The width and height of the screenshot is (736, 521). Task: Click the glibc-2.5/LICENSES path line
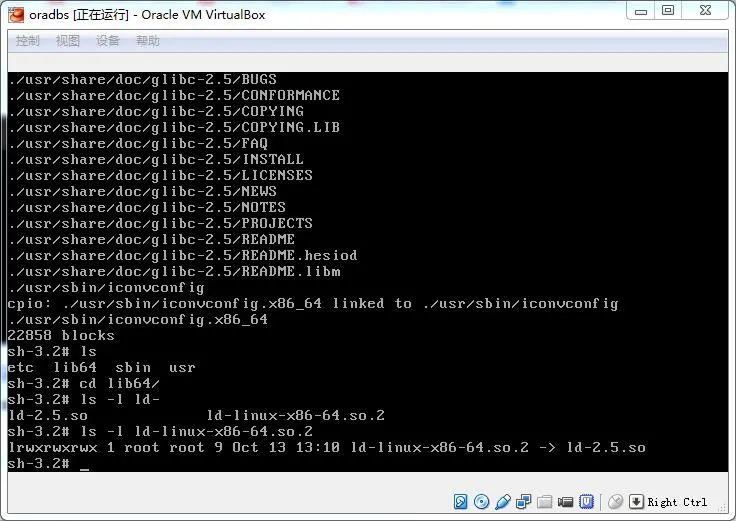pos(160,175)
